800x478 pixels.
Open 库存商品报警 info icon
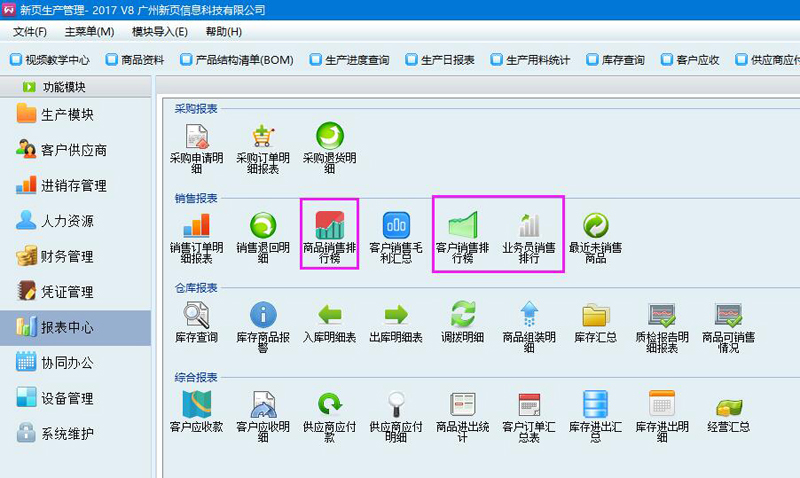tap(263, 315)
